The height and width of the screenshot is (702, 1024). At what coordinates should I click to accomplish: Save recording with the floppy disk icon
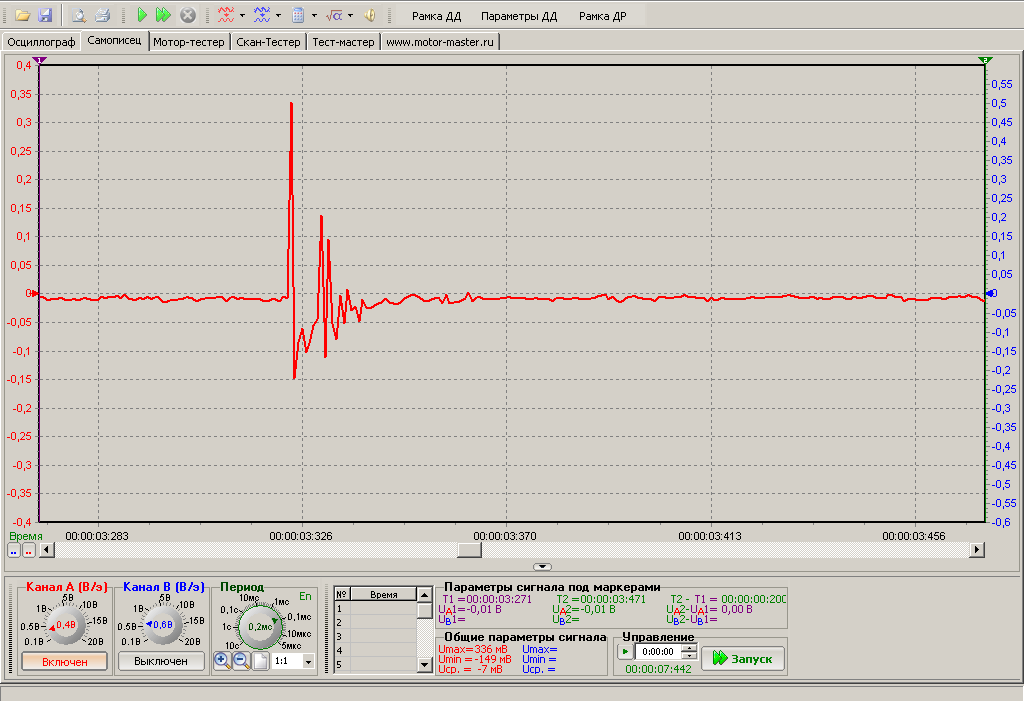(x=44, y=16)
